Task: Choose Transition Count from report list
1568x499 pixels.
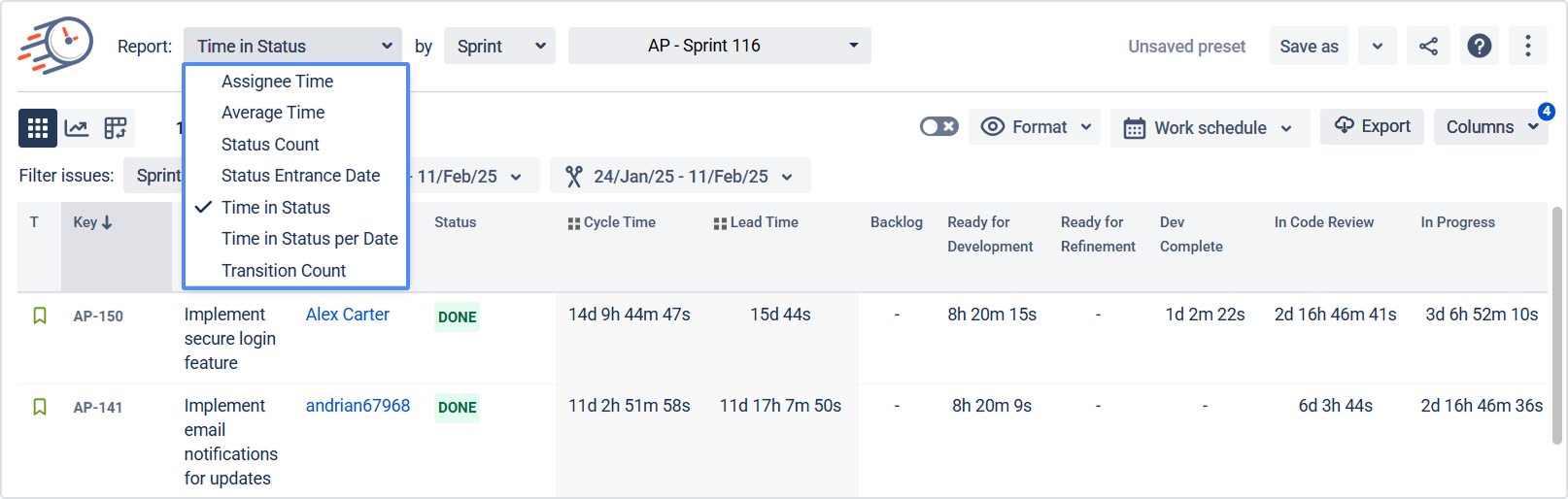Action: coord(284,271)
